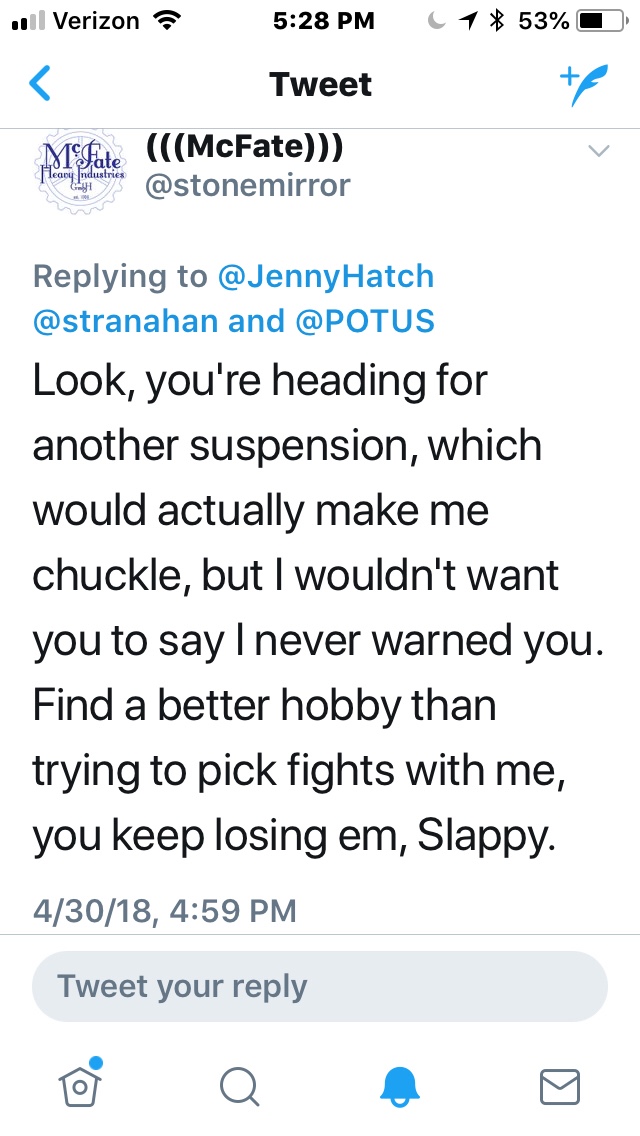Tap the 4/30/18 4:59 PM timestamp
The width and height of the screenshot is (640, 1136).
tap(165, 910)
